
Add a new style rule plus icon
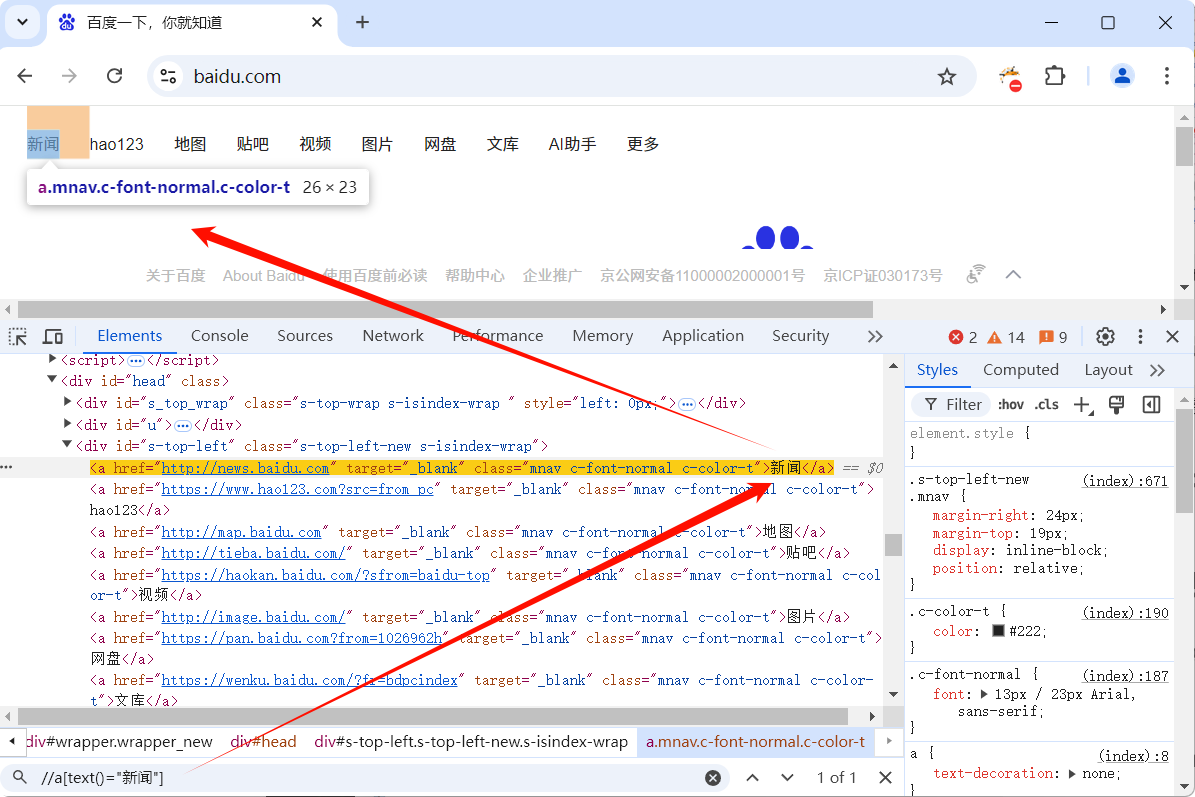(x=1083, y=405)
